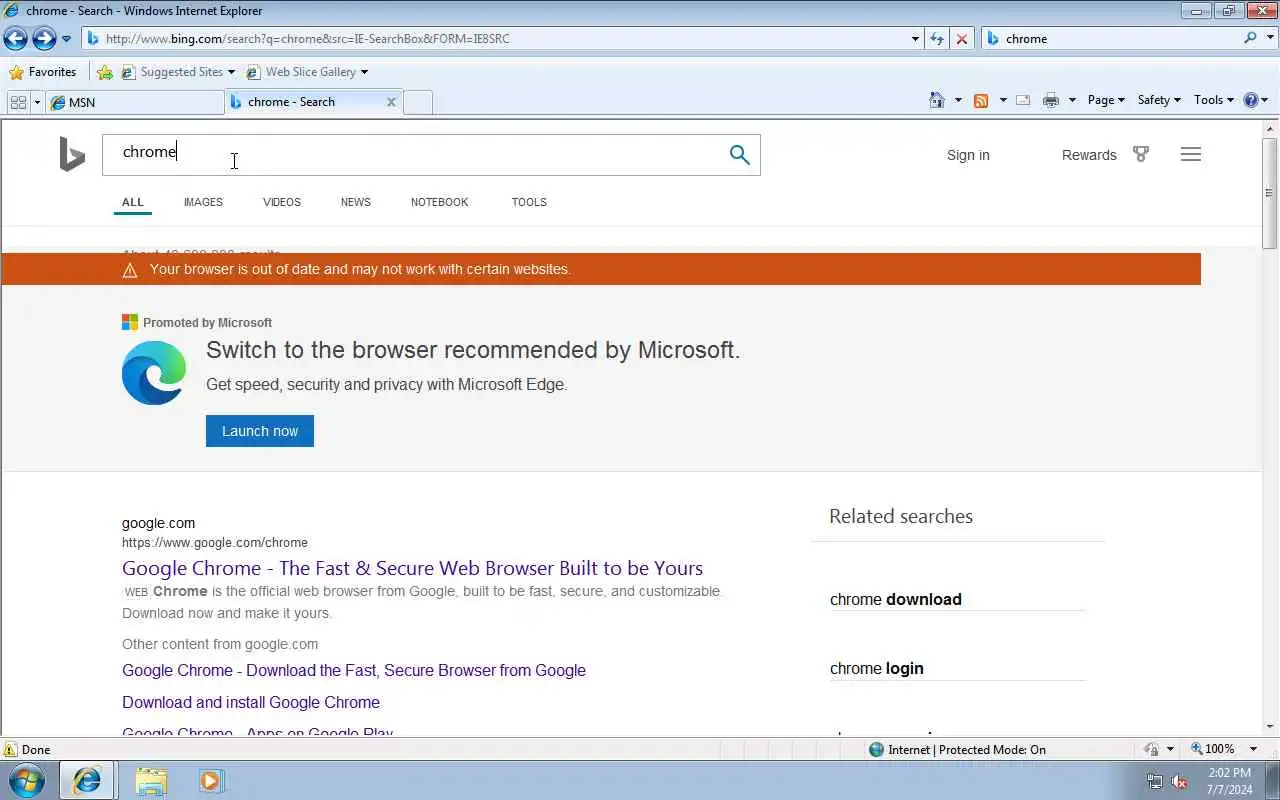Click the Internet Protected Mode status

point(957,749)
